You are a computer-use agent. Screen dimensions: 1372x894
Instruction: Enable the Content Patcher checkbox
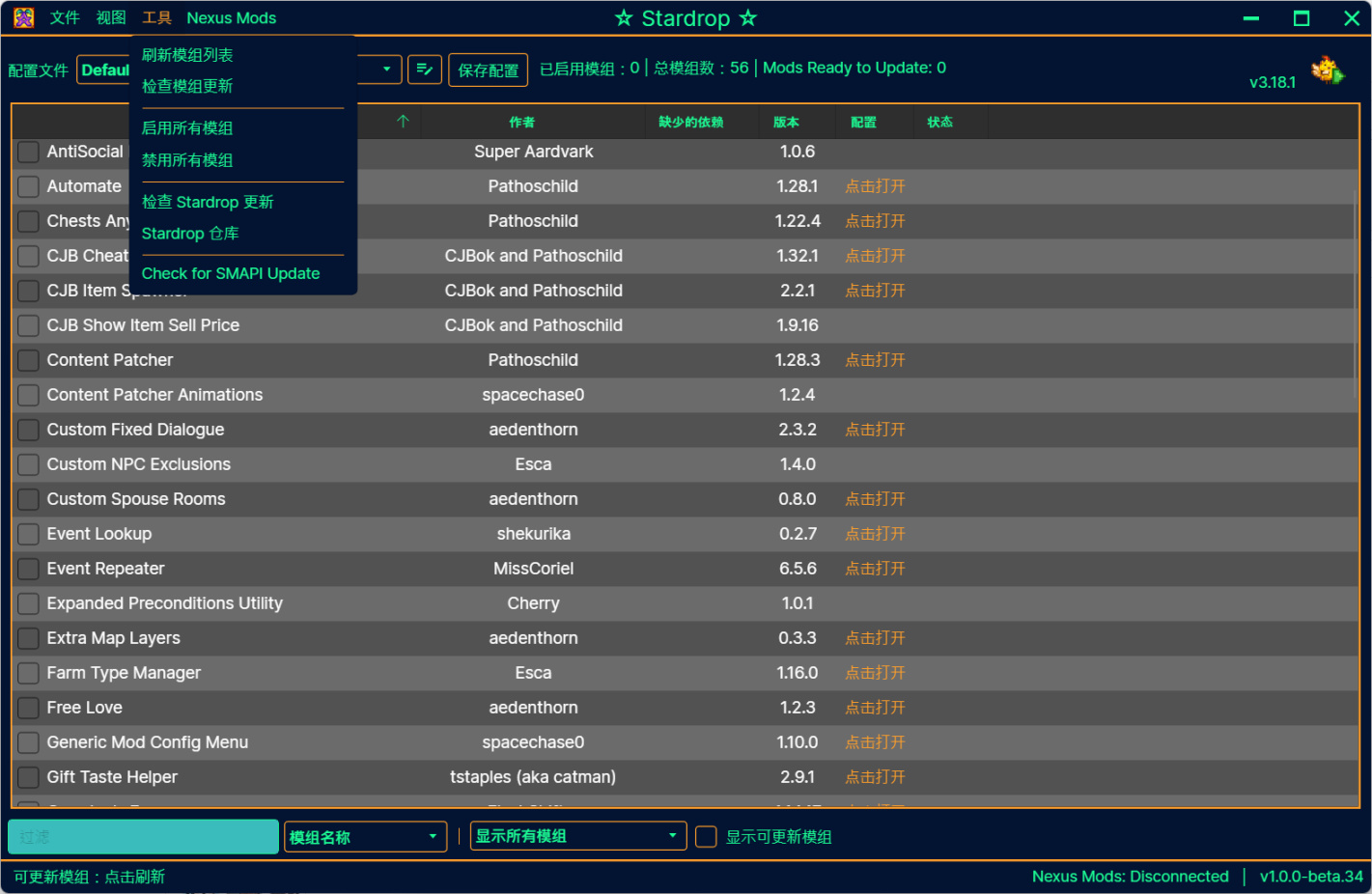click(x=29, y=360)
